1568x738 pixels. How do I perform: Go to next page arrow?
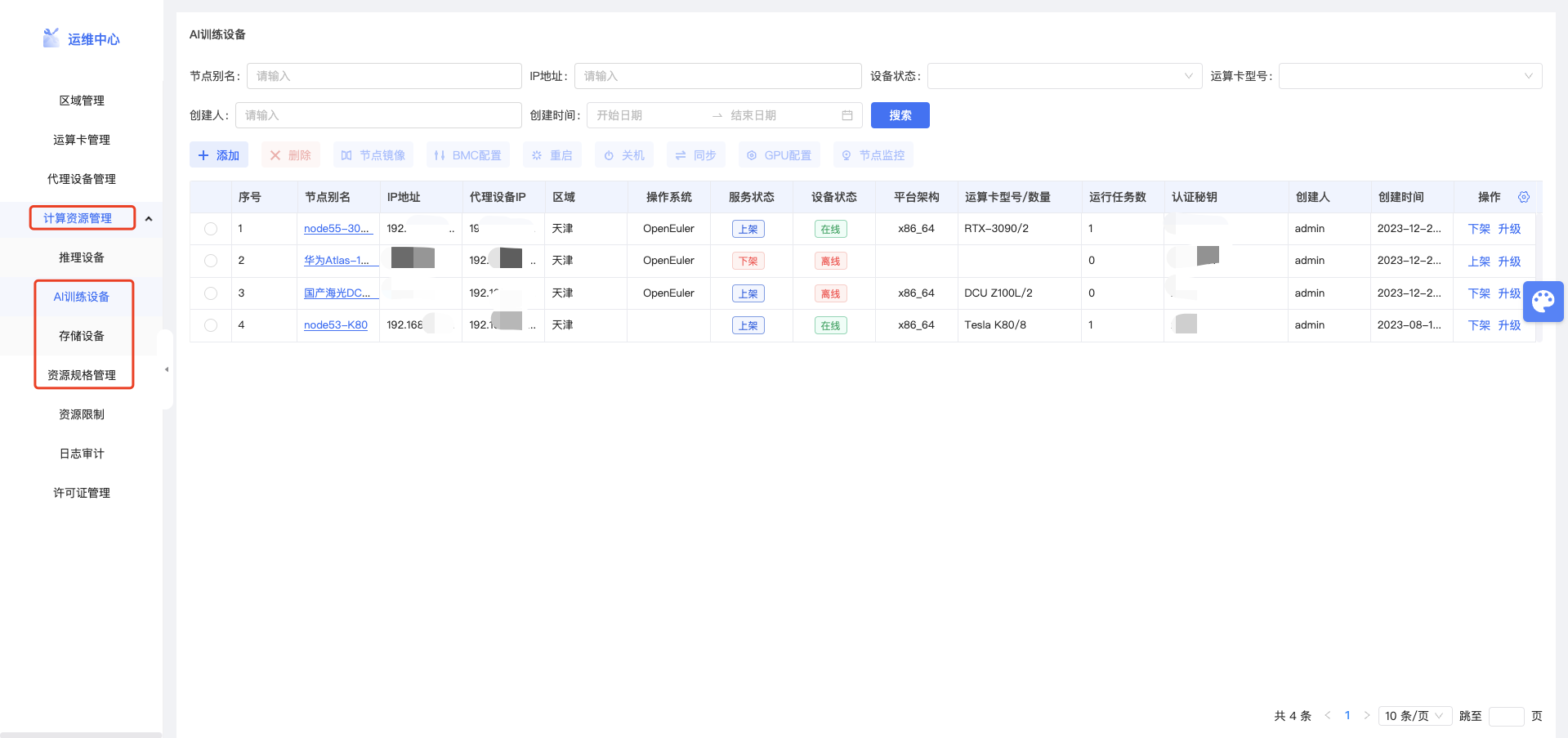tap(1367, 716)
